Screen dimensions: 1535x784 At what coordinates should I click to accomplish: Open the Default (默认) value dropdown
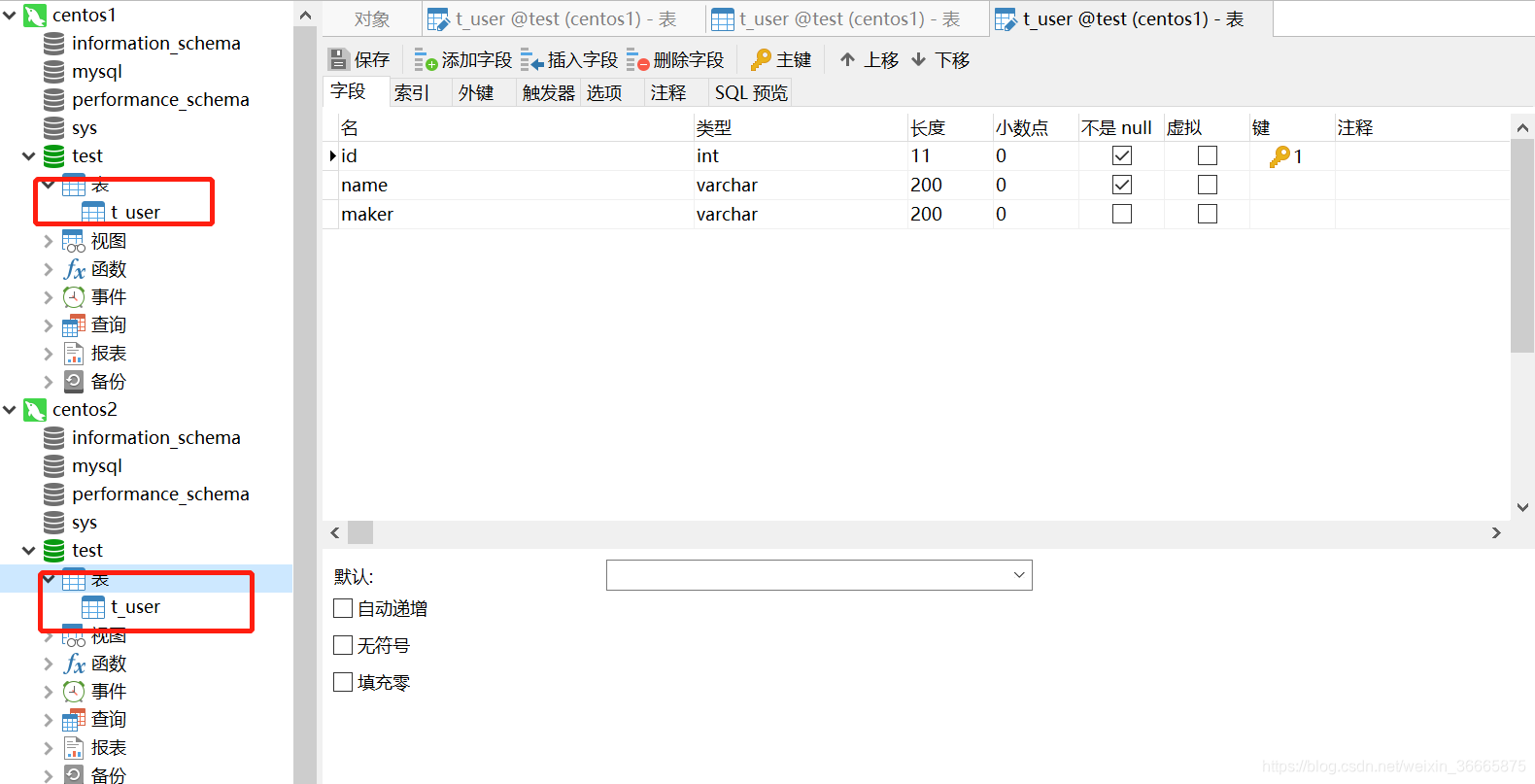[1019, 575]
